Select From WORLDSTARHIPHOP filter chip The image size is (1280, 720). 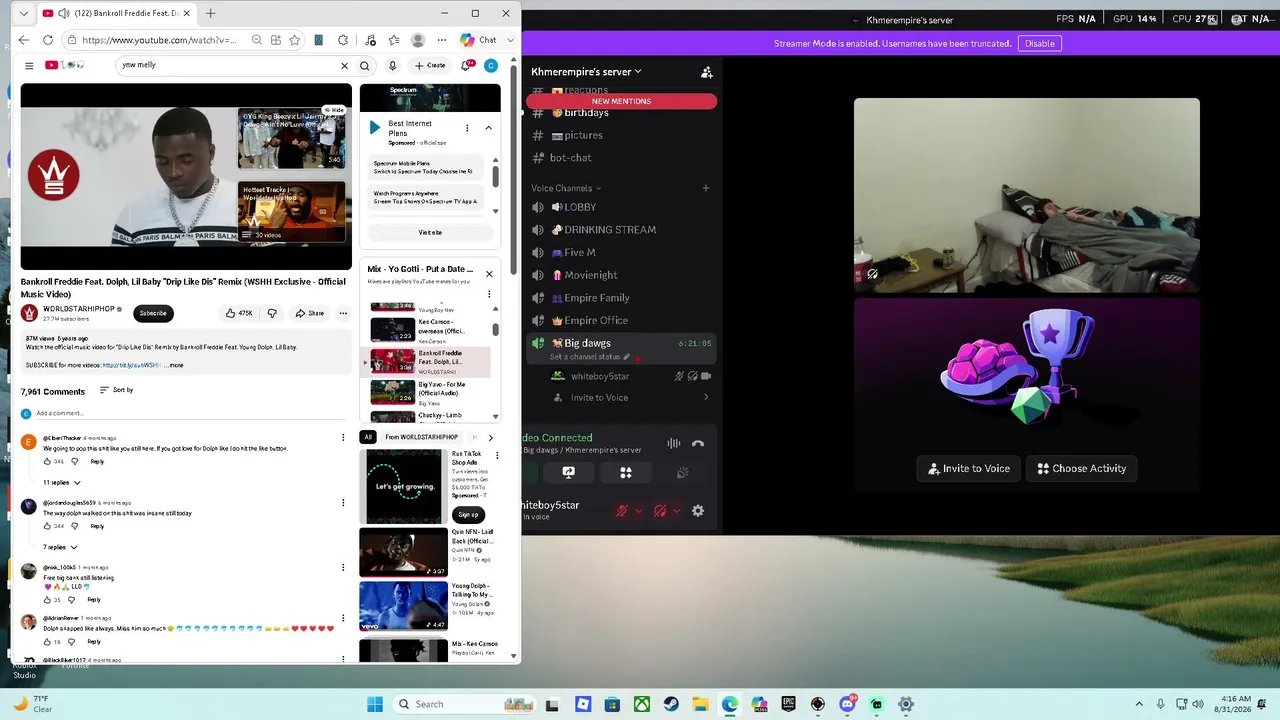tap(421, 437)
